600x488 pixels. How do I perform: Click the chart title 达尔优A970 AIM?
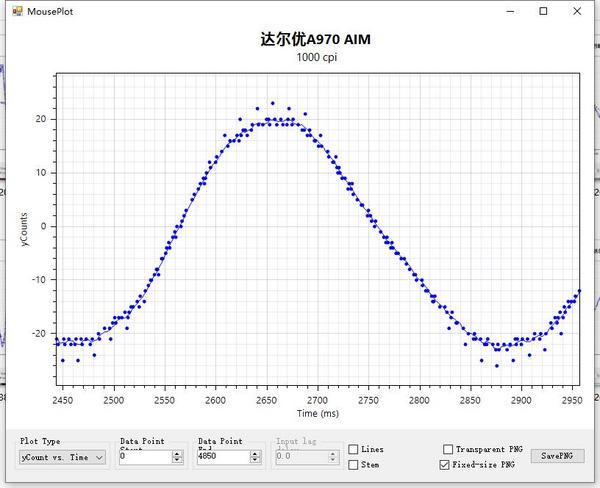pos(315,39)
